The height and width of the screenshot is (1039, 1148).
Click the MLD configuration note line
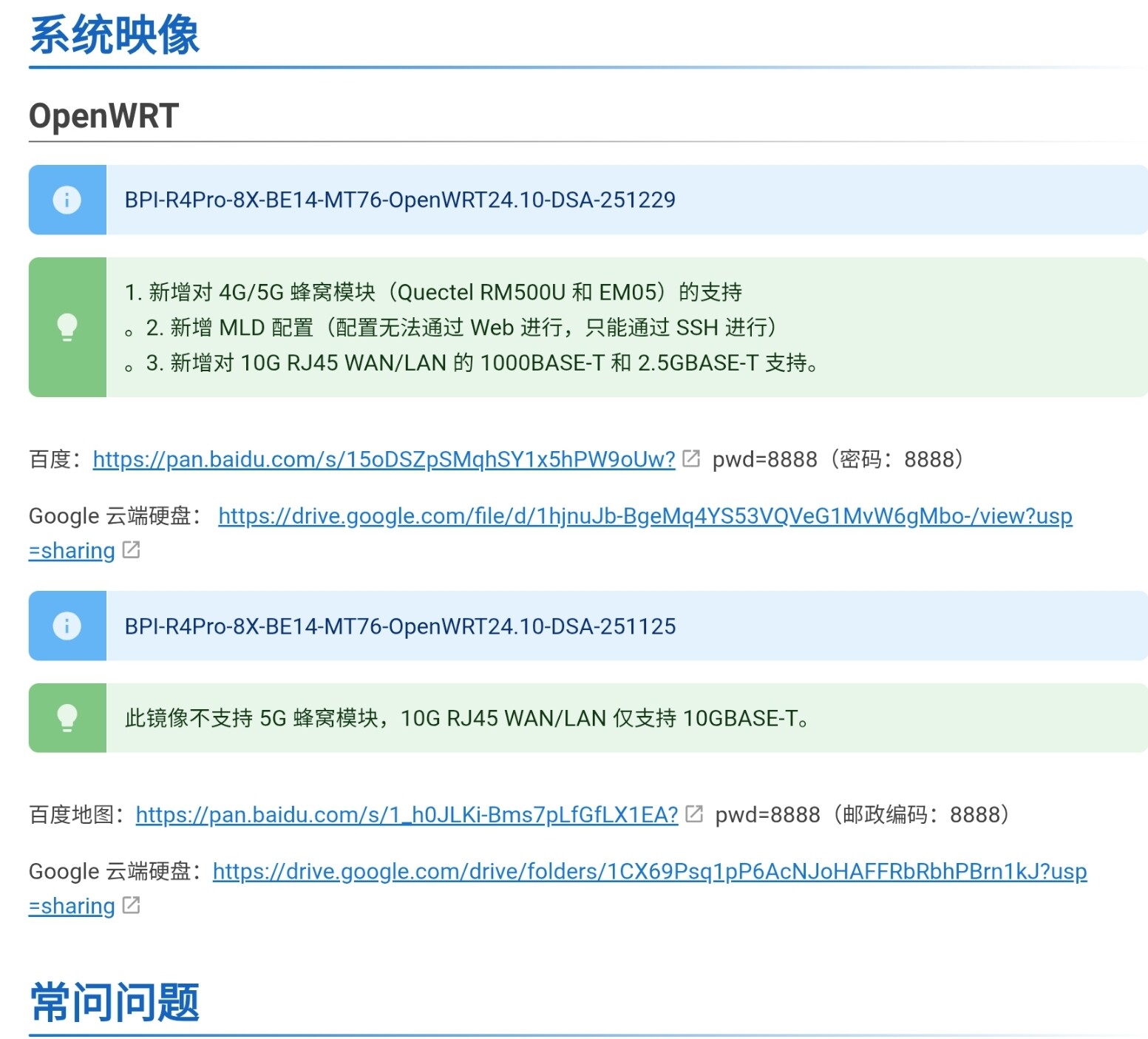(461, 327)
